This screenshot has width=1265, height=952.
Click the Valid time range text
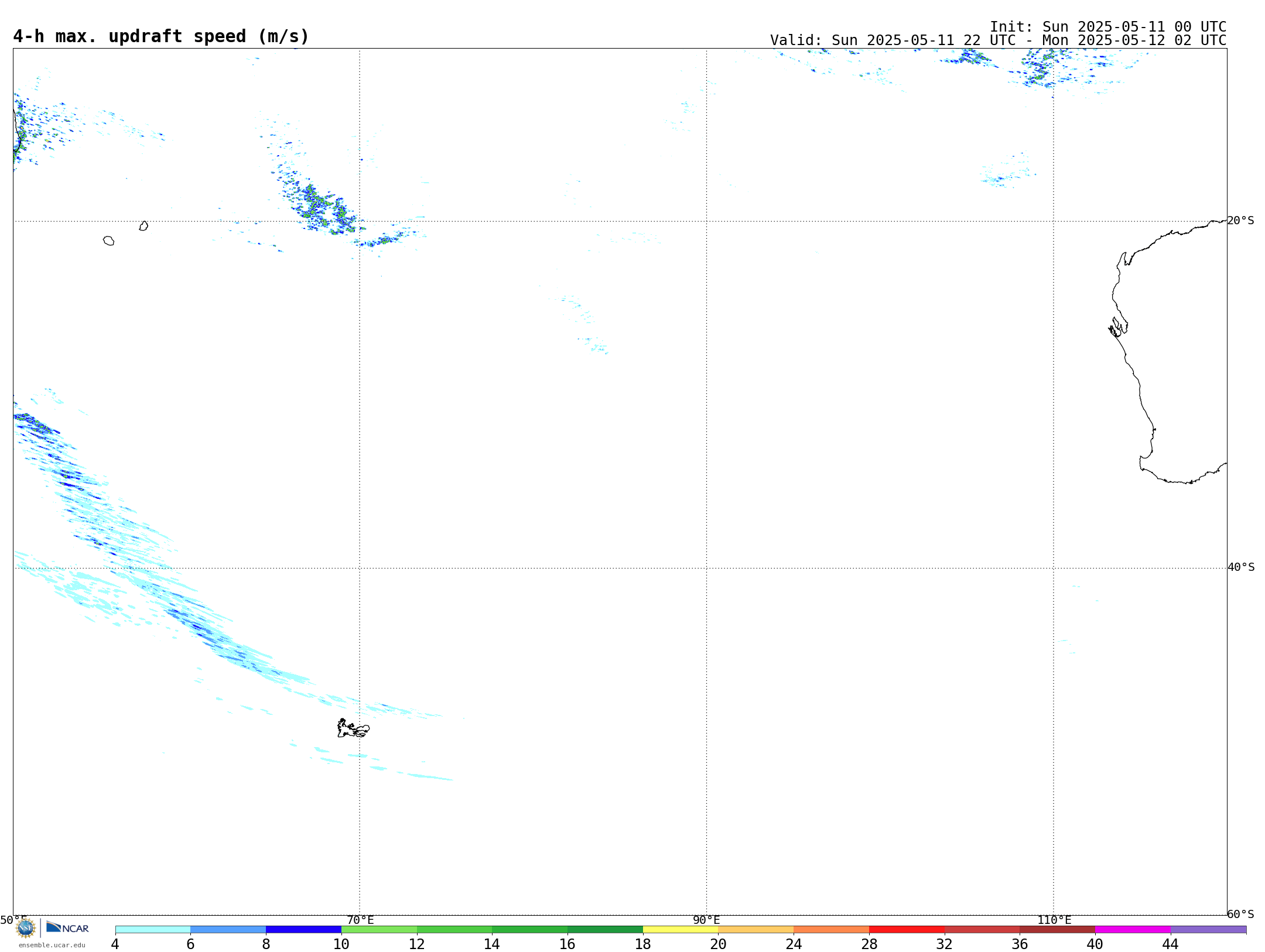coord(998,40)
